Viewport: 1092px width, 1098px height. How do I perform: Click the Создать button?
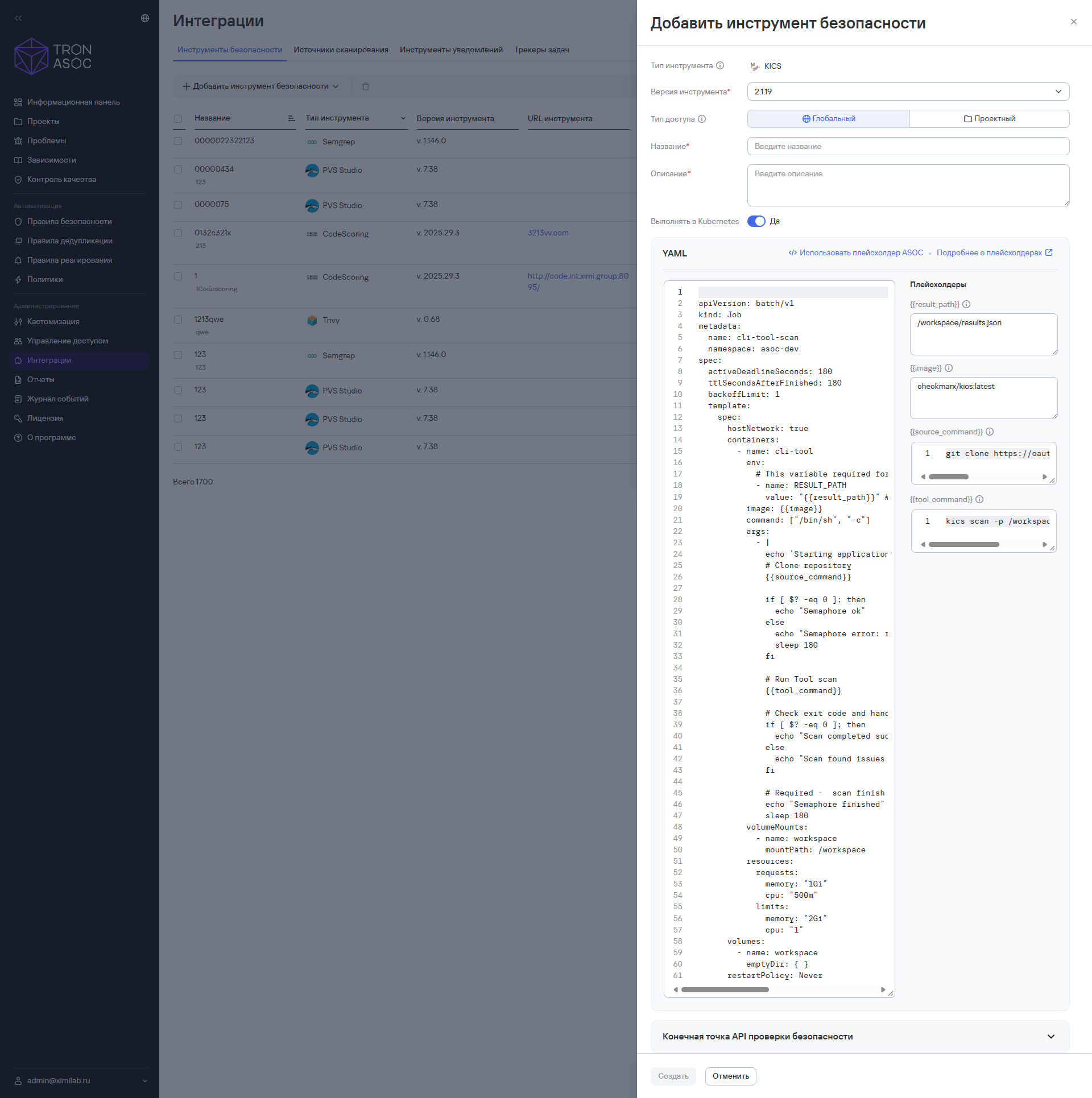click(x=673, y=1076)
